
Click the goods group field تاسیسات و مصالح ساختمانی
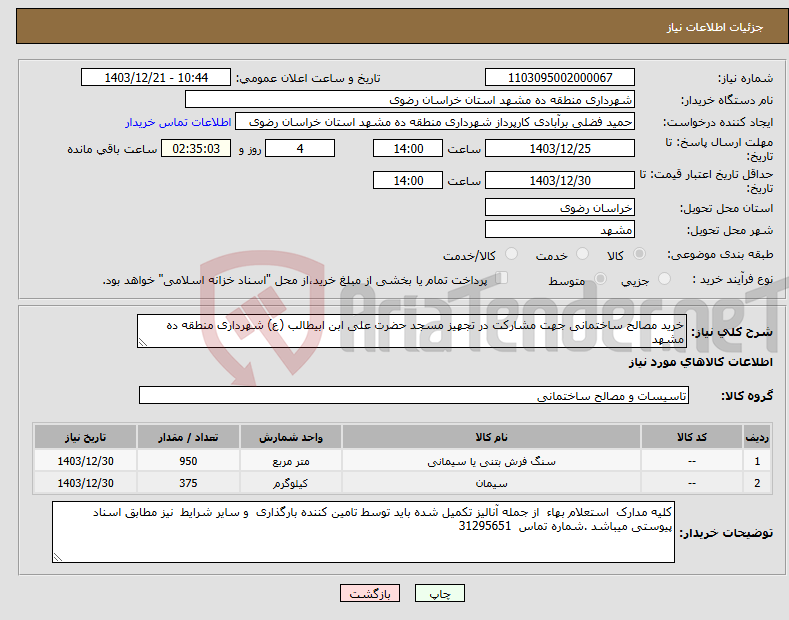click(x=414, y=396)
